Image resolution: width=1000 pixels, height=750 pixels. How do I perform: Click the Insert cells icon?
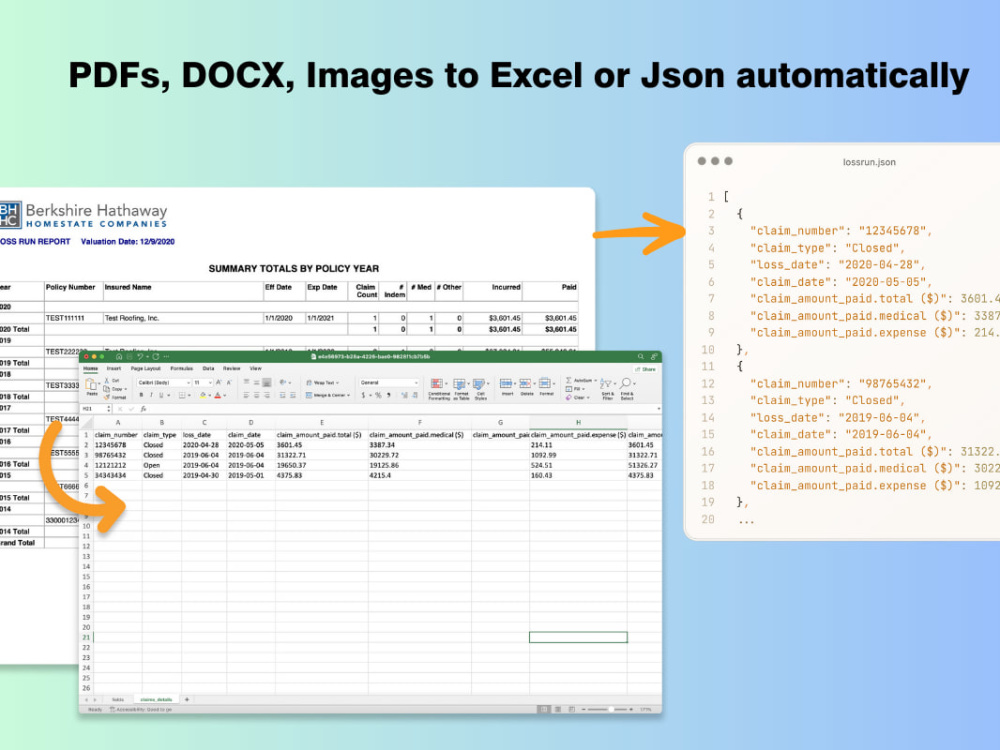[506, 383]
